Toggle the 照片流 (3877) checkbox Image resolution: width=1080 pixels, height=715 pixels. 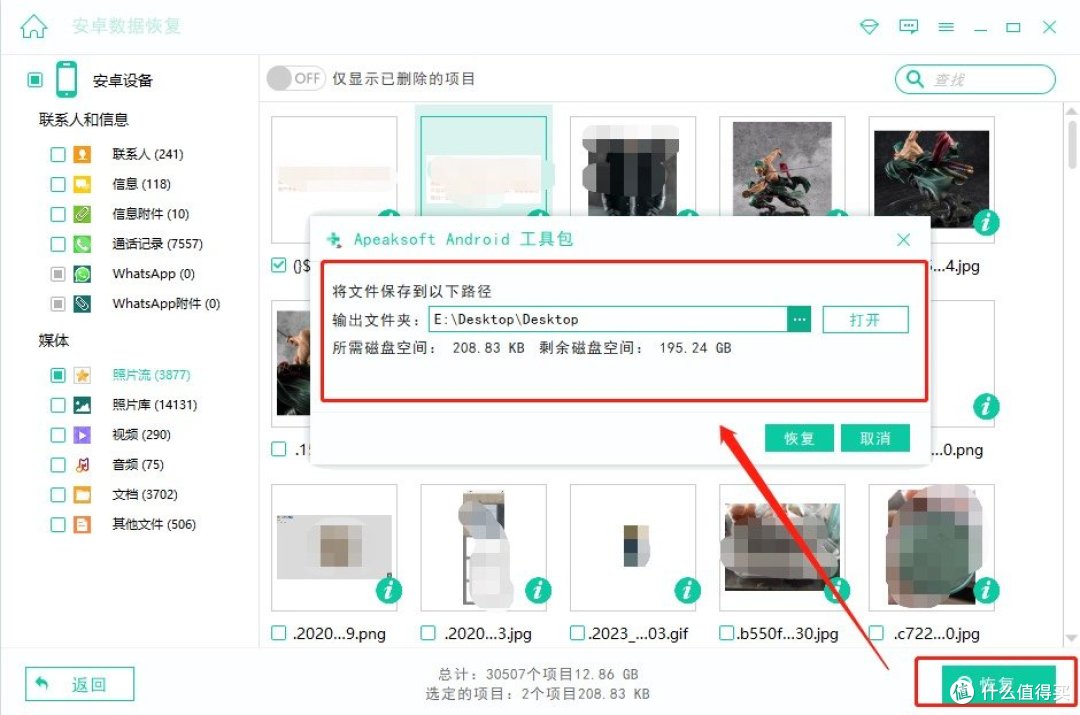[x=58, y=375]
